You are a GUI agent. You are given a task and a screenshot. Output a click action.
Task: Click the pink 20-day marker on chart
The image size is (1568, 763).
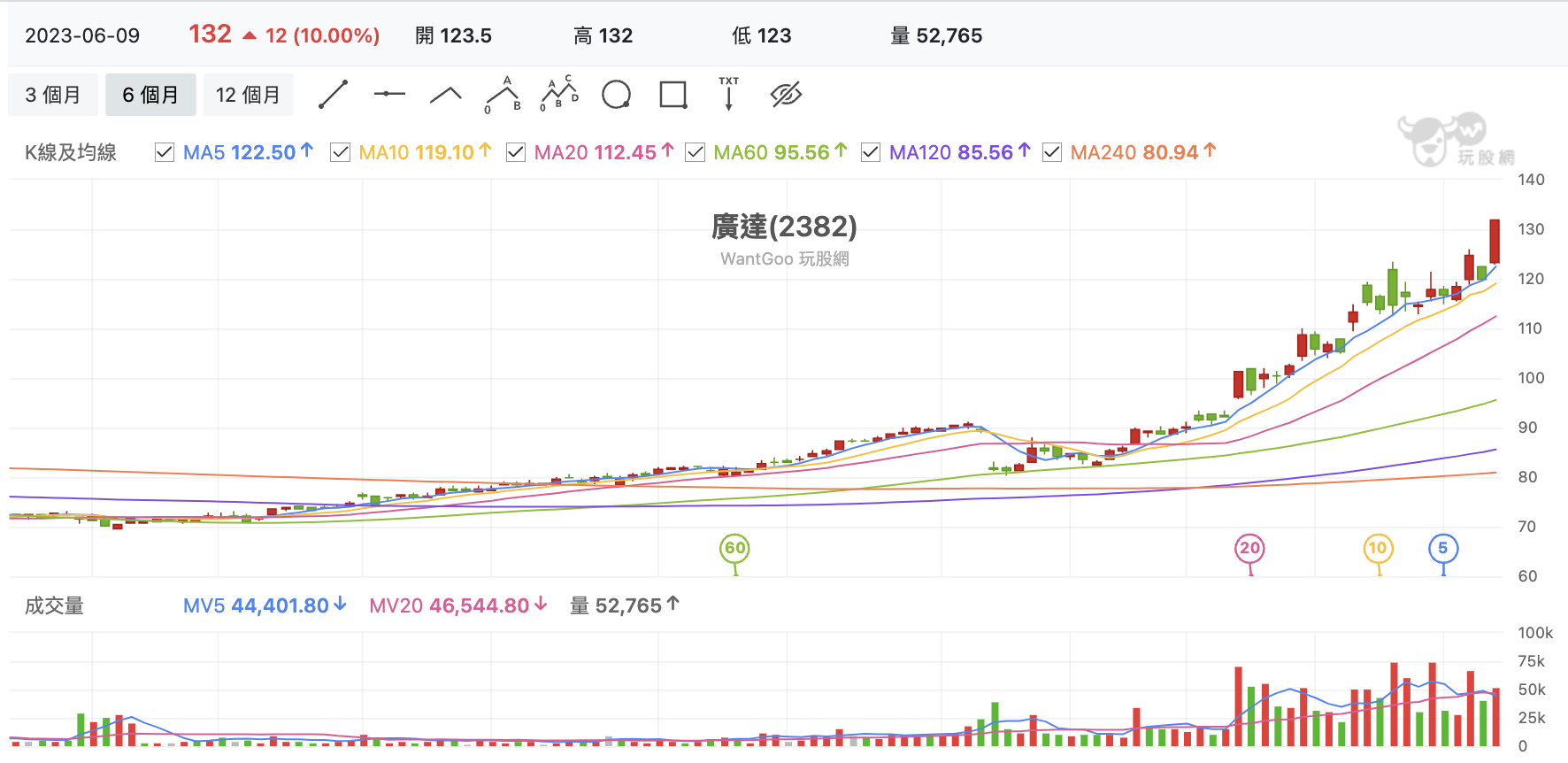pyautogui.click(x=1249, y=549)
